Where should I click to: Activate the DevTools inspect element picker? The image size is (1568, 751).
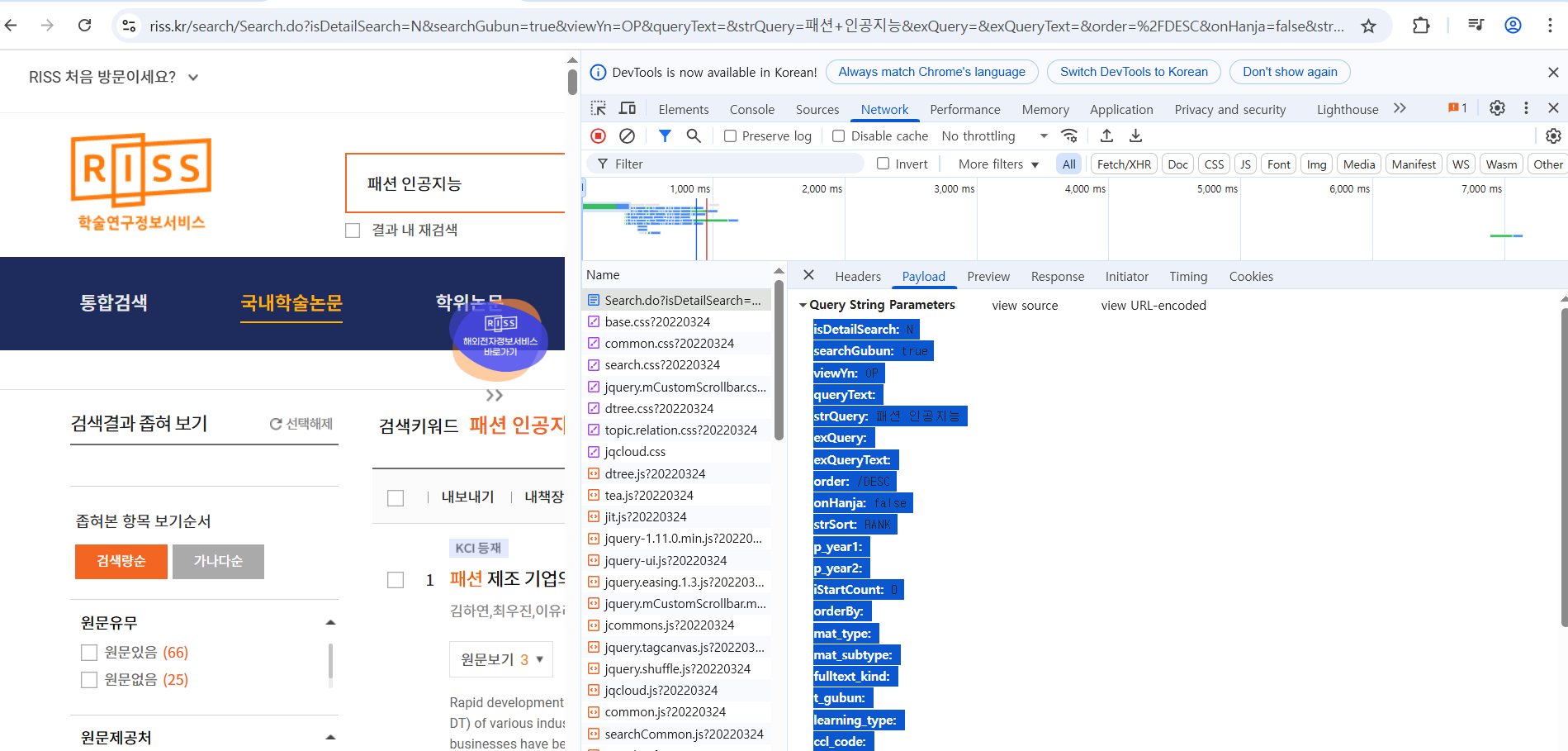pos(599,108)
